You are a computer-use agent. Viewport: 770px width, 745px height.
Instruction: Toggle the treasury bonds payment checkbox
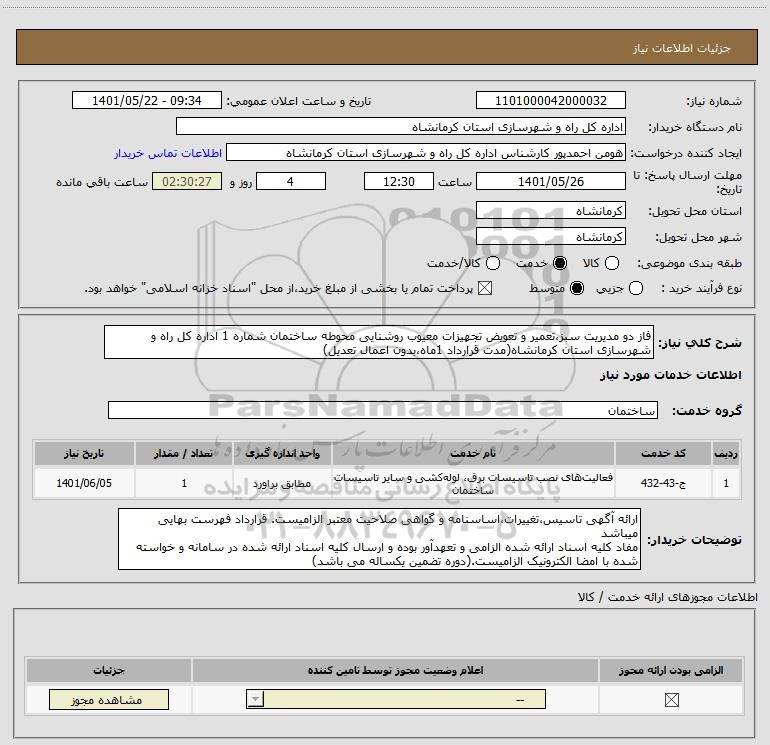(485, 288)
